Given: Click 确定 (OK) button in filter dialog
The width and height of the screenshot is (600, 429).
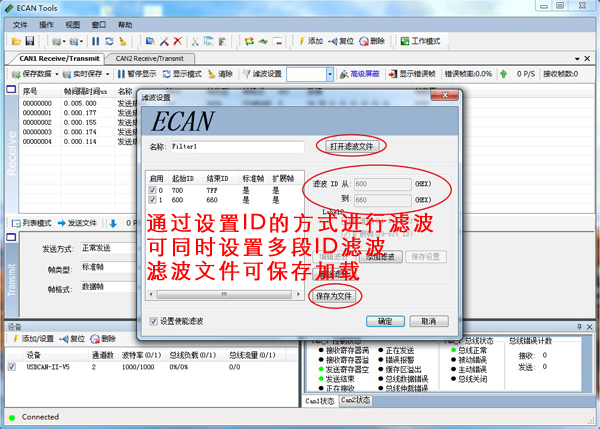Looking at the screenshot, I should tap(385, 321).
